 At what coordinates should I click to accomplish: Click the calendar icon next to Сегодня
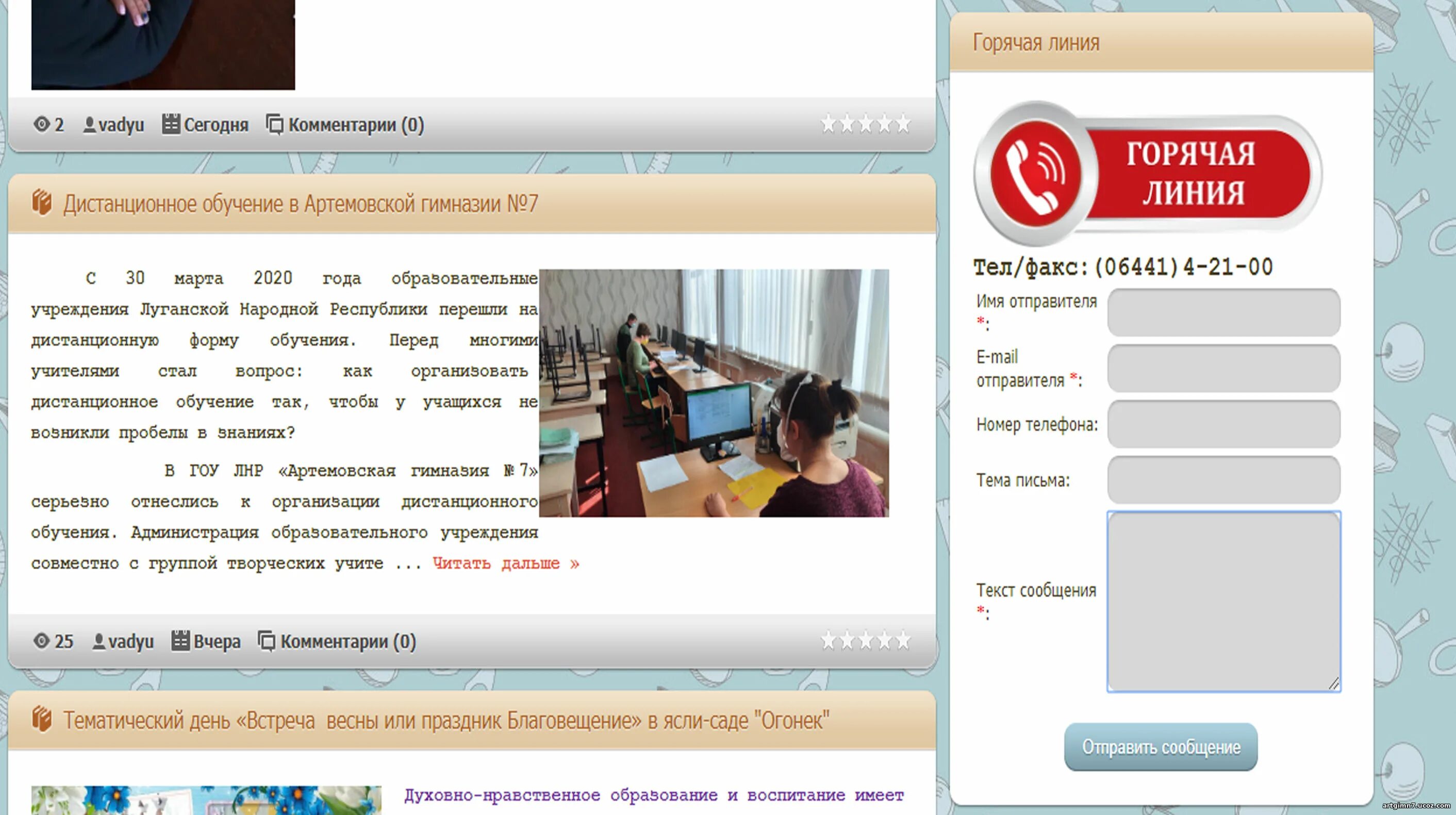tap(171, 124)
